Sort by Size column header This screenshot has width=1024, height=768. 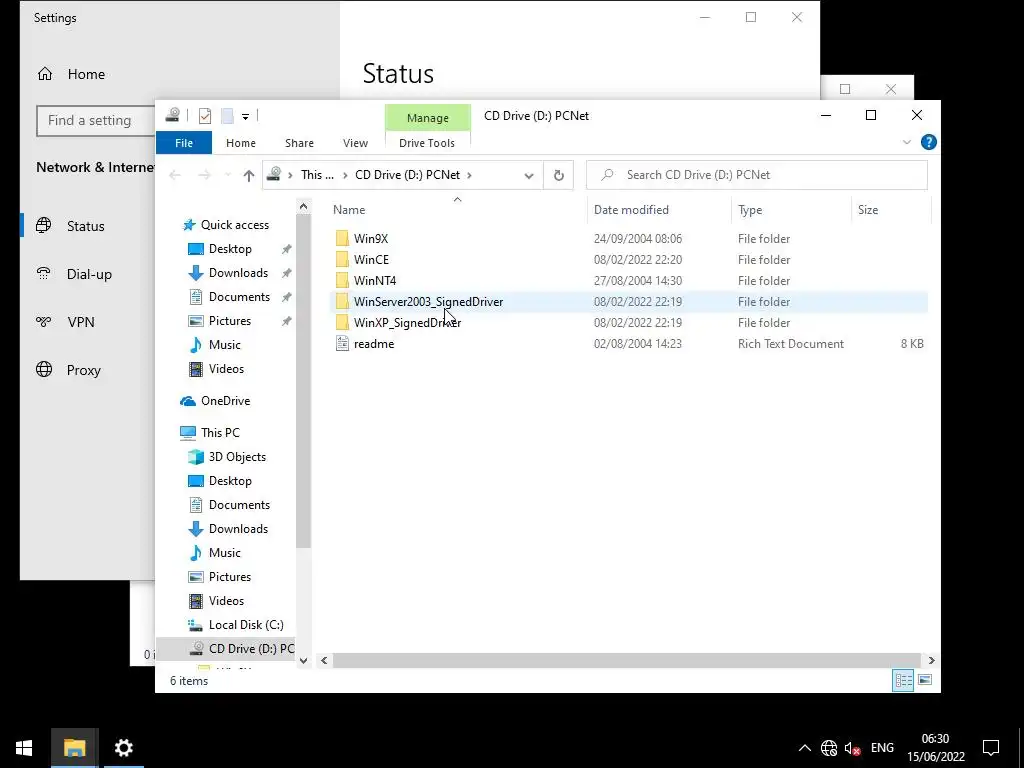(x=891, y=210)
